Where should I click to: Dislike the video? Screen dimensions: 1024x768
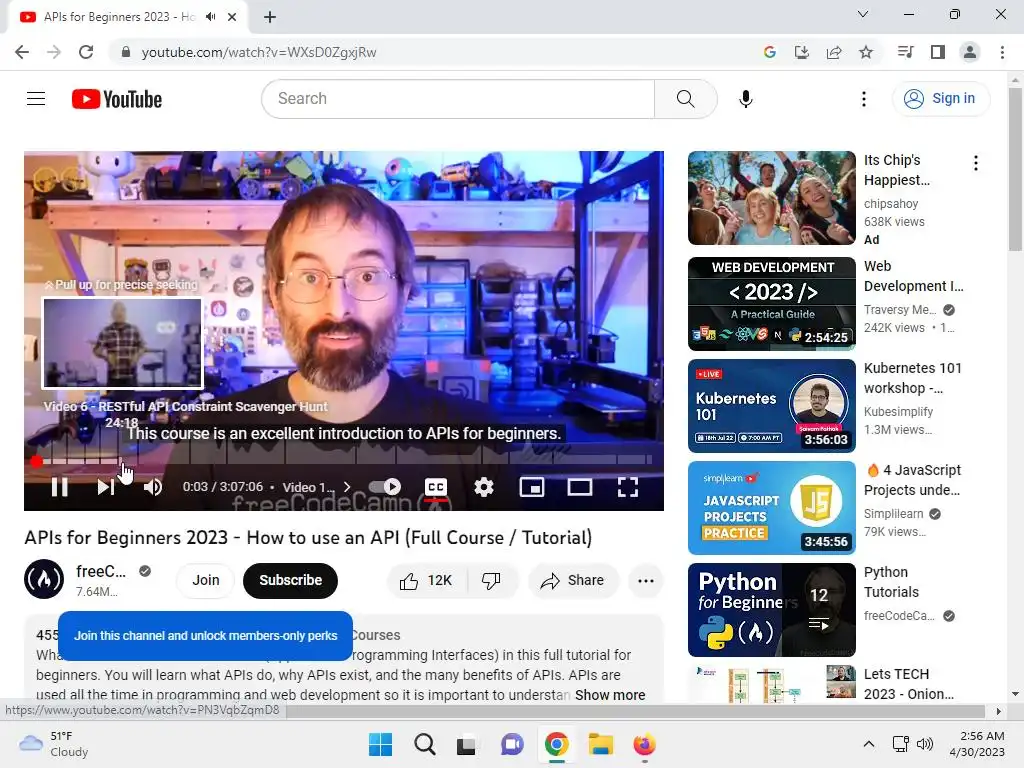[x=492, y=581]
